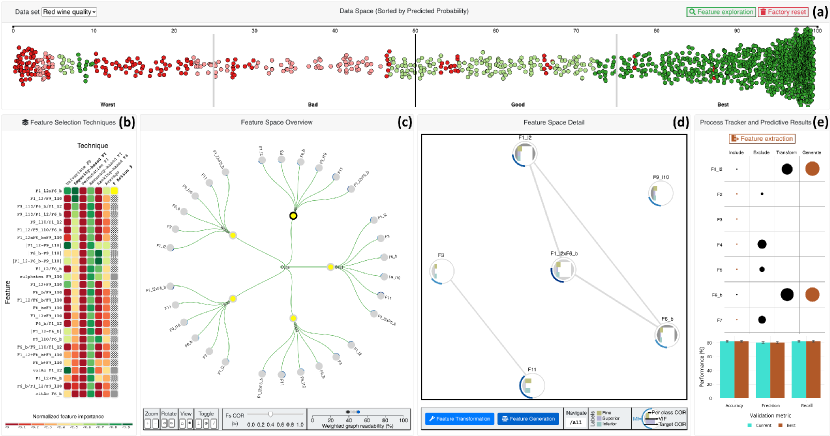Click the last Toggle slash icon

(x=213, y=424)
